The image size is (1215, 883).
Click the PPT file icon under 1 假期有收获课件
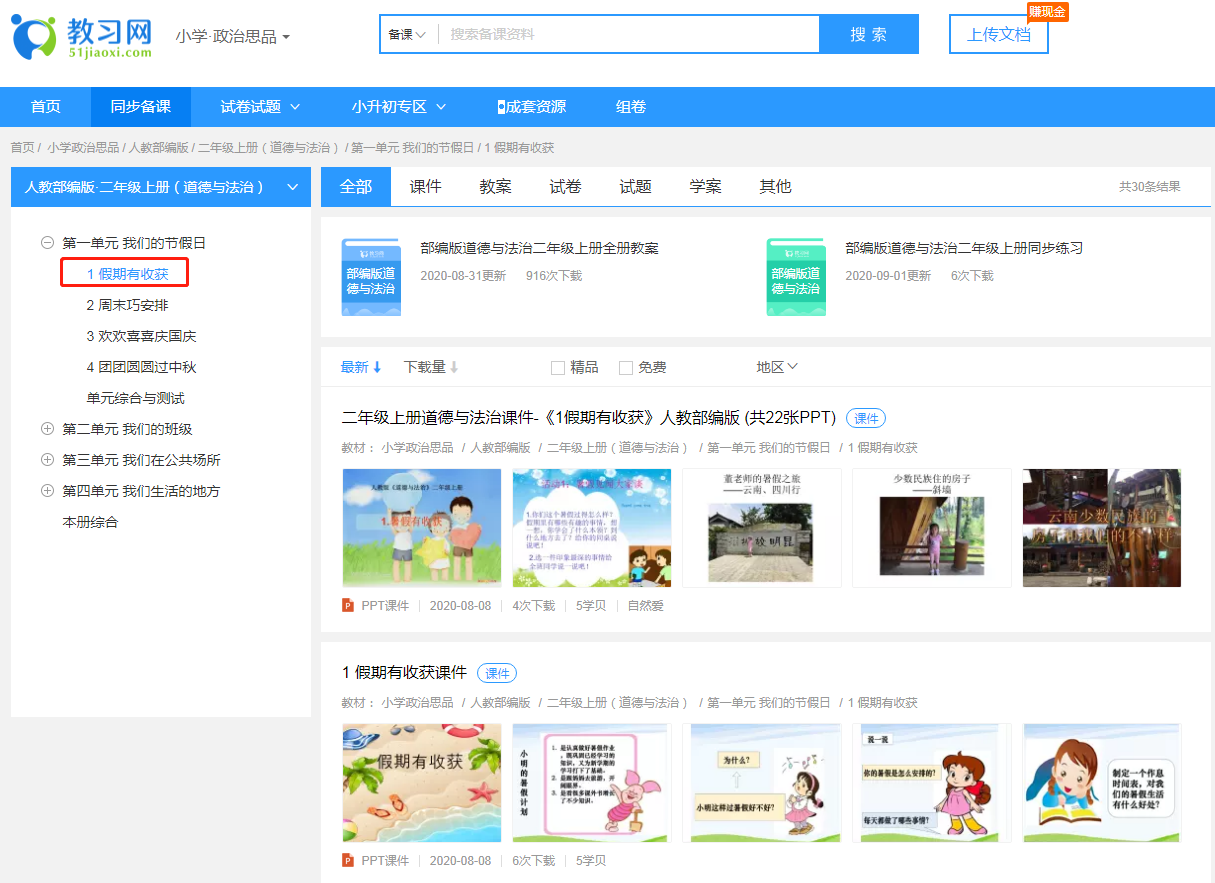tap(348, 860)
